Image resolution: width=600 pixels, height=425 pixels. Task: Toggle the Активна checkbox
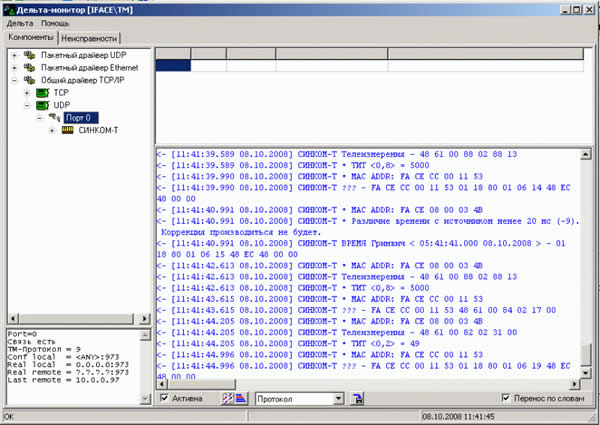pyautogui.click(x=164, y=399)
